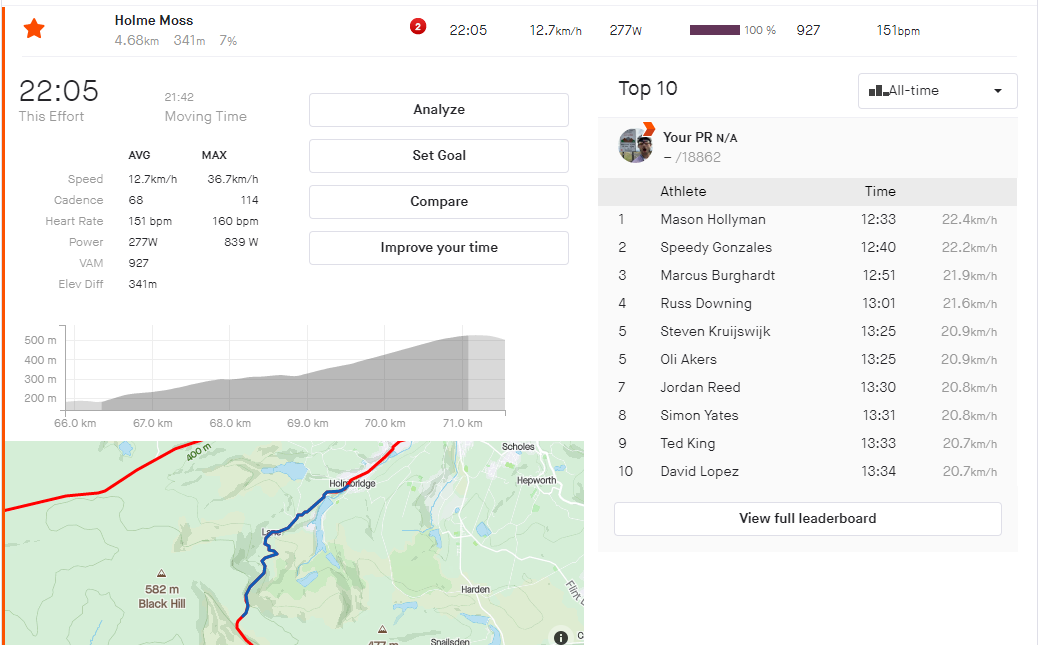Click the athlete profile avatar
Image resolution: width=1042 pixels, height=645 pixels.
pos(635,145)
